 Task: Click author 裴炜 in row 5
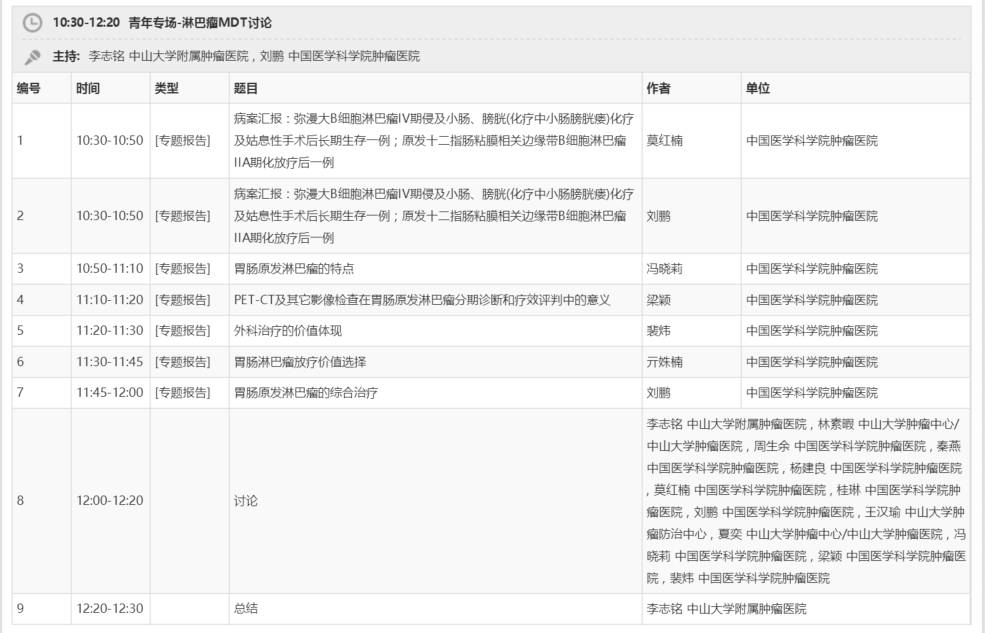click(x=658, y=331)
